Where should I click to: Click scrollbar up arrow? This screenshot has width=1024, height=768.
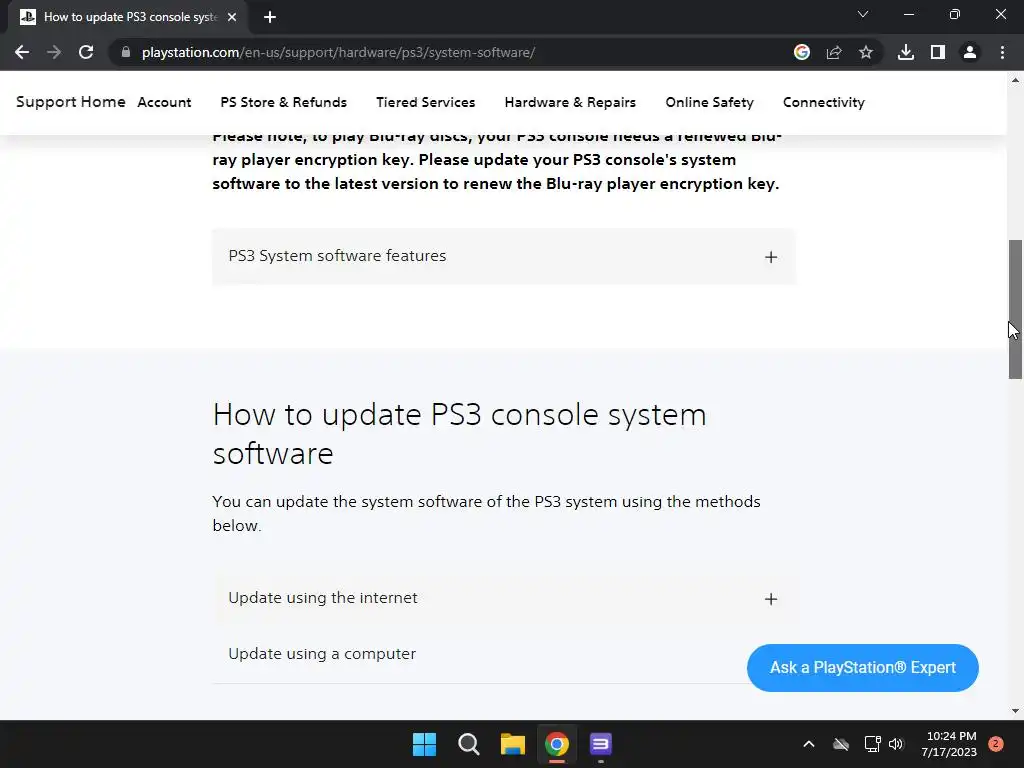coord(1015,80)
